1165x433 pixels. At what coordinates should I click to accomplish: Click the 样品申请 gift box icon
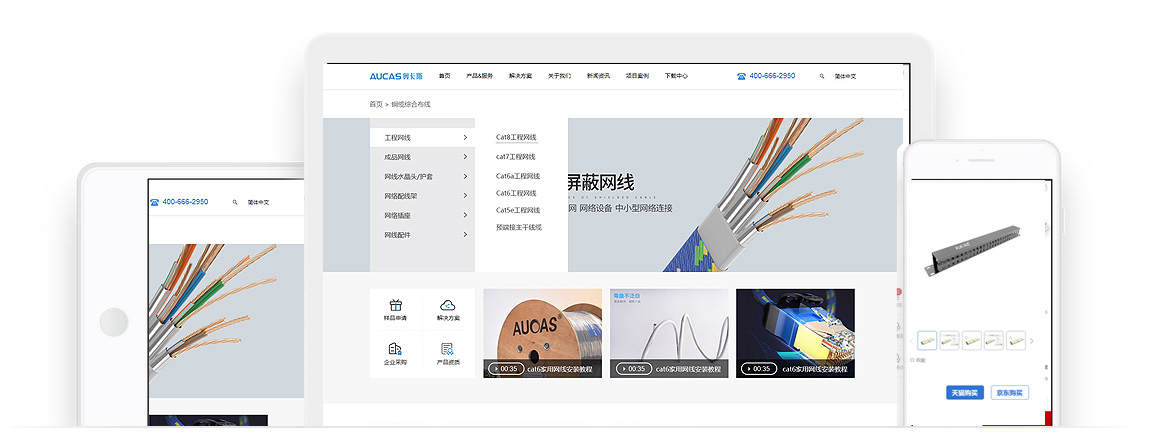click(395, 305)
